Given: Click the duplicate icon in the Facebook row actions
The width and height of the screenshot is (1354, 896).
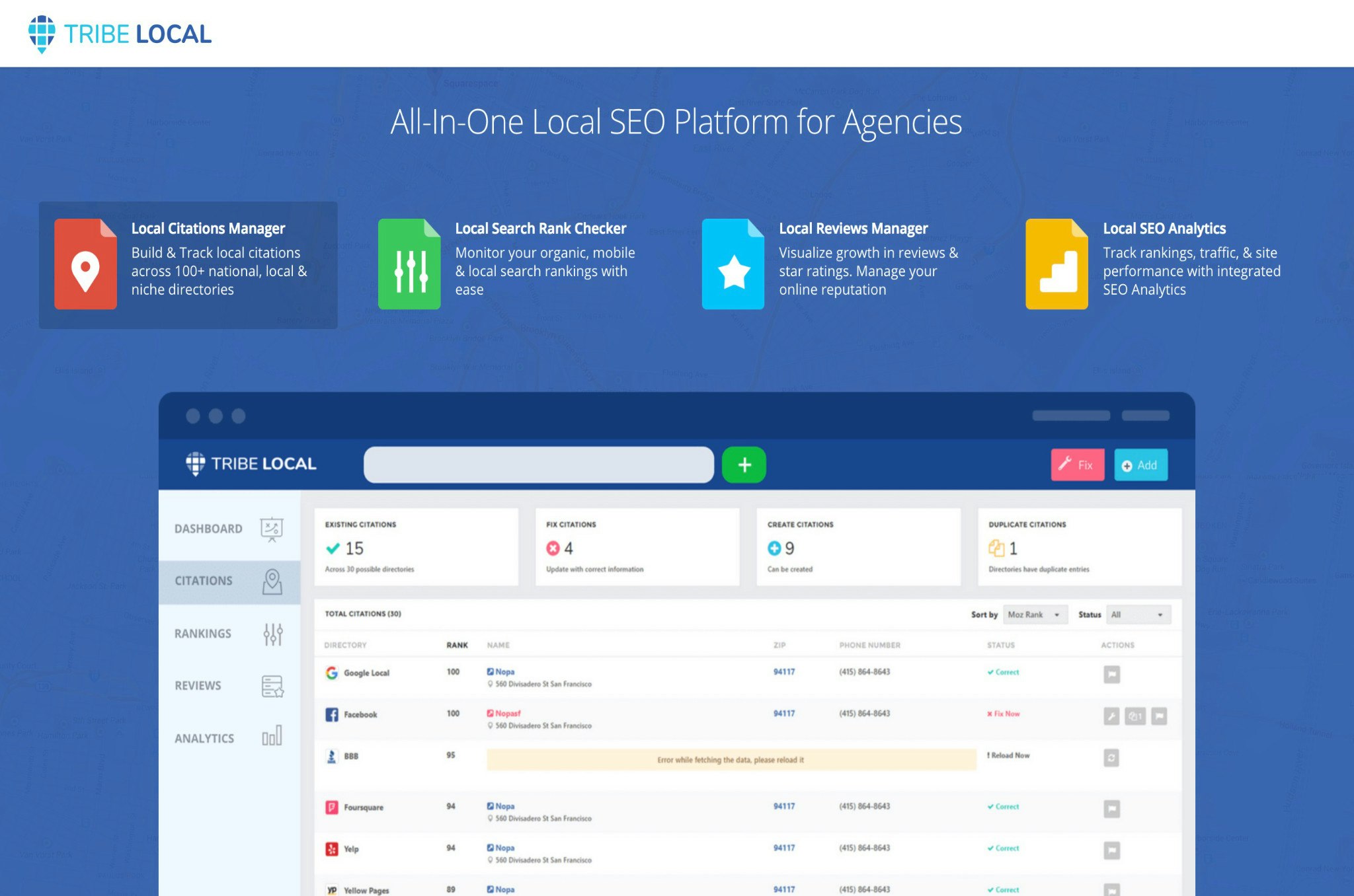Looking at the screenshot, I should click(1135, 716).
